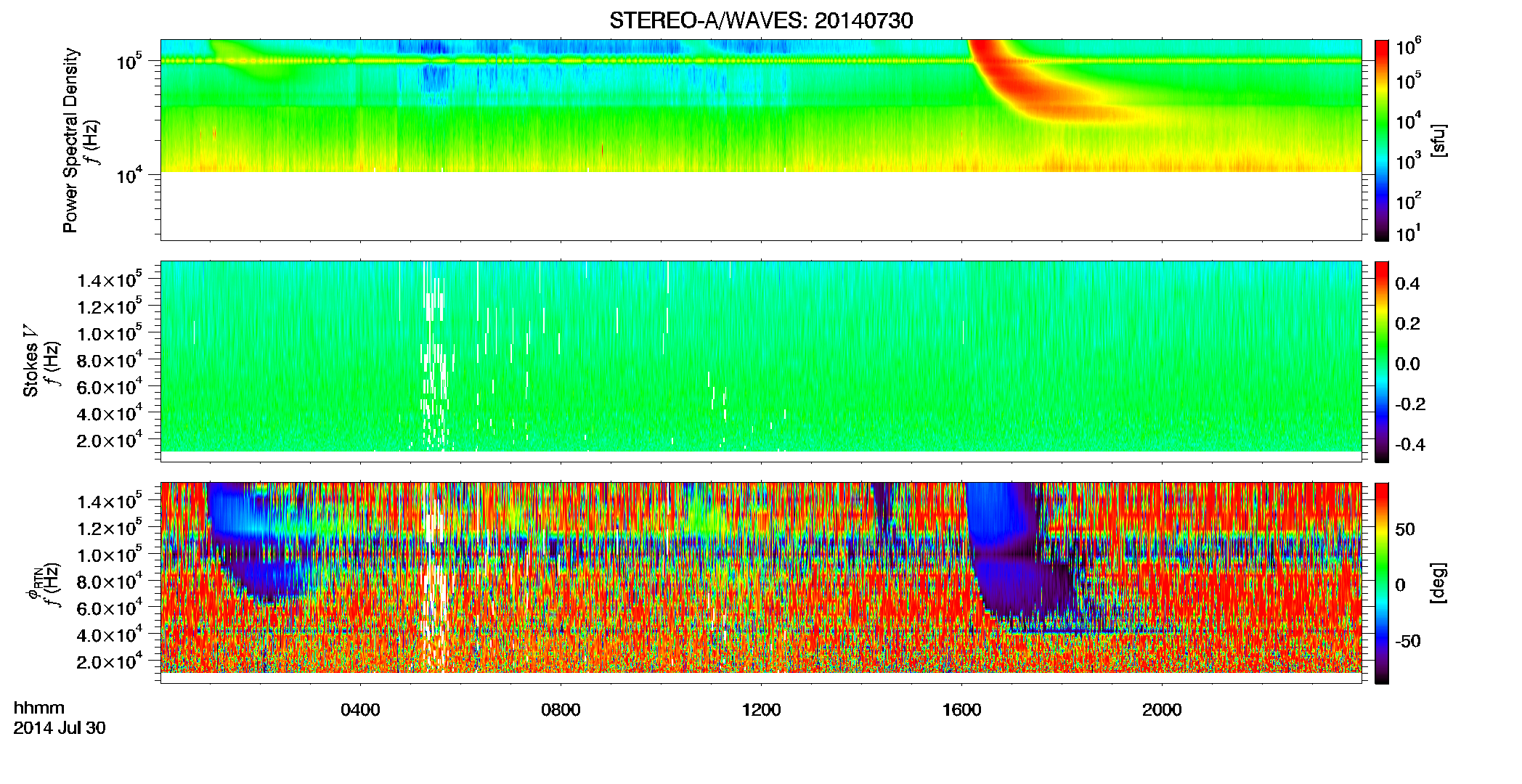Click the Stokes V axis label
The height and width of the screenshot is (784, 1522).
(x=30, y=361)
